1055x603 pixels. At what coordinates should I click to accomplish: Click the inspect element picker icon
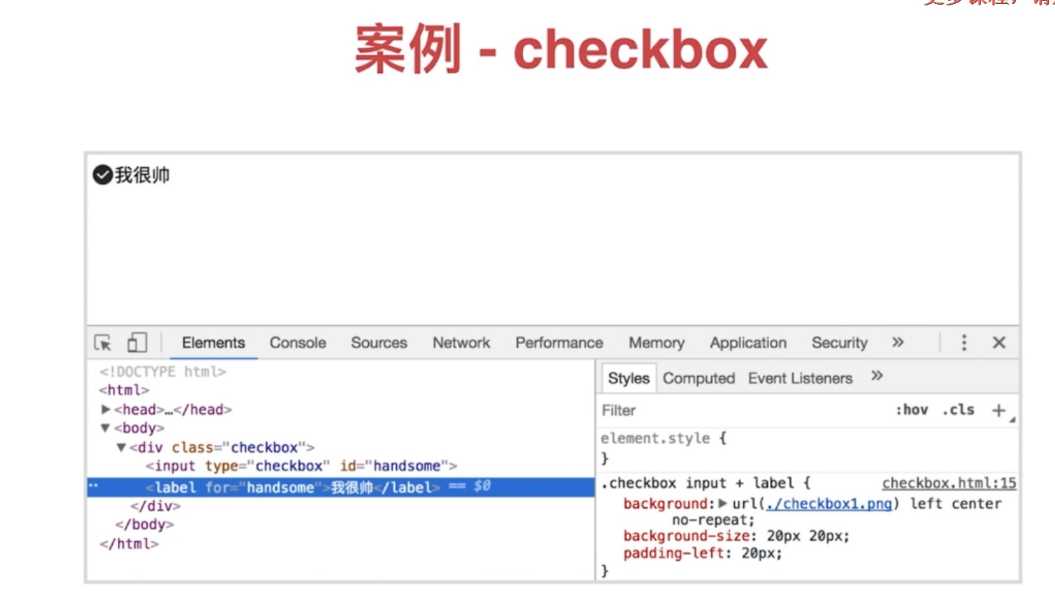tap(103, 343)
